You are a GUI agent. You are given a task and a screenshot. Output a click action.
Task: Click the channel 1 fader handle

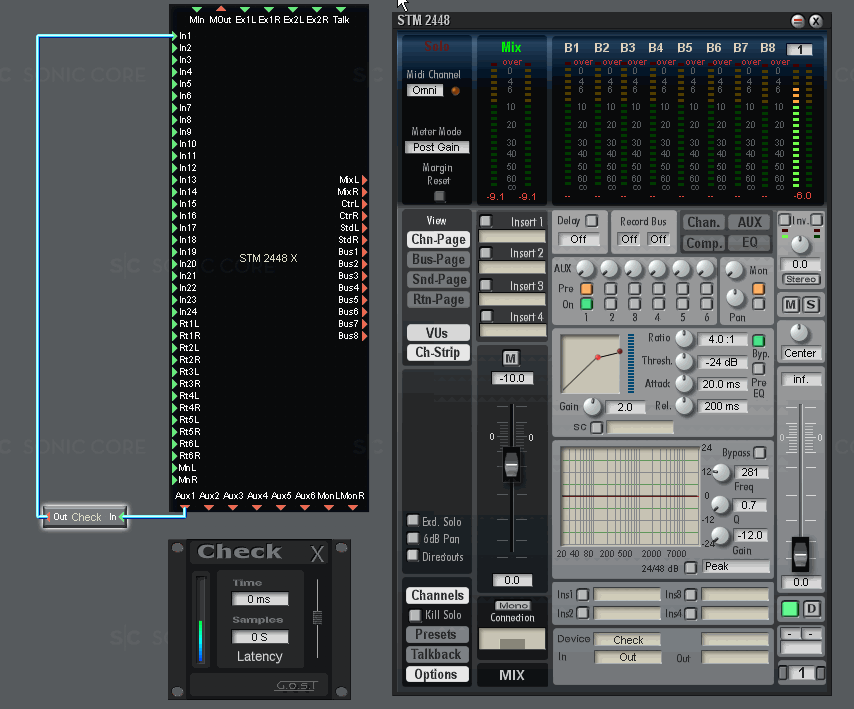click(x=800, y=554)
